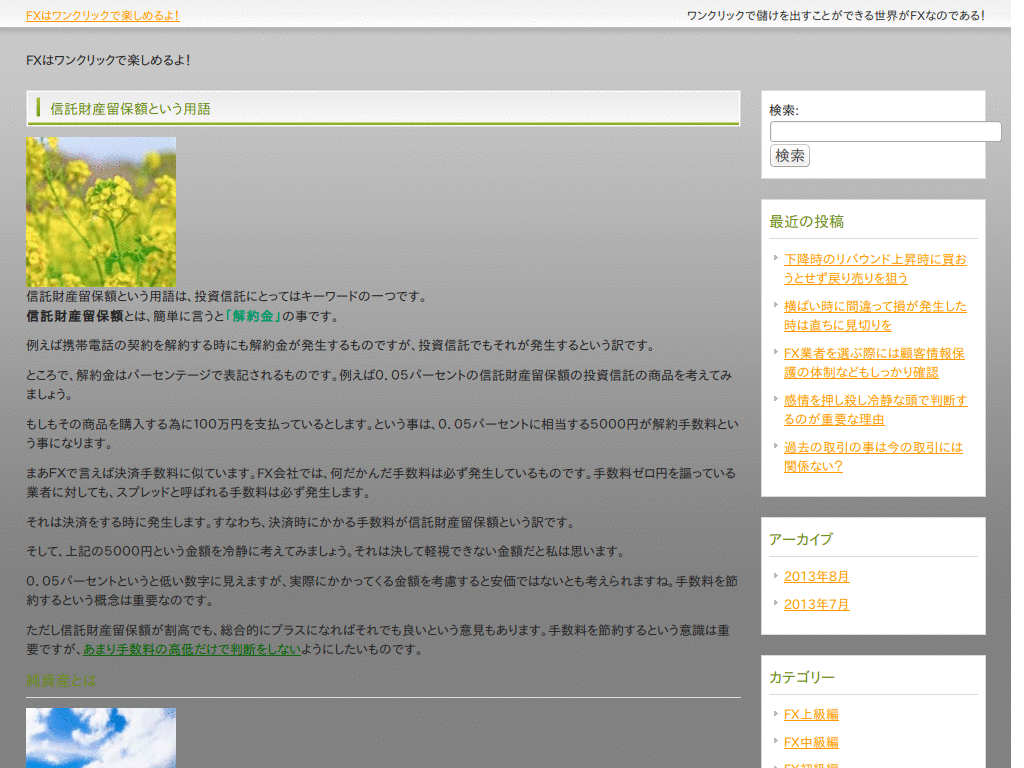Viewport: 1024px width, 768px height.
Task: Open post 過去の取引の事は今の取引には関係ない?
Action: (873, 456)
